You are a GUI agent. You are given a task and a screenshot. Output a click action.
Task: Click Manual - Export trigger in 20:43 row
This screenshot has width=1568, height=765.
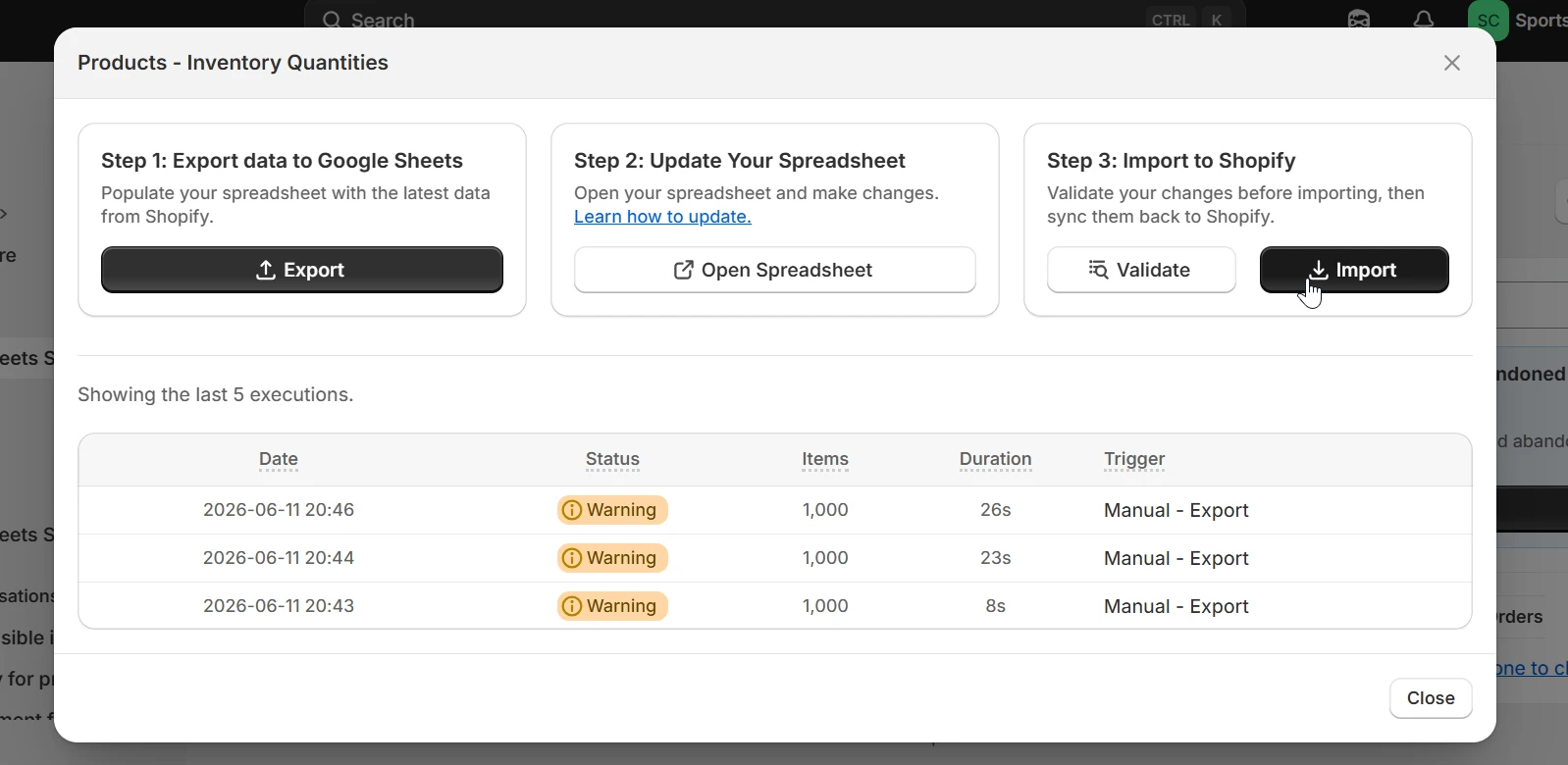1176,607
